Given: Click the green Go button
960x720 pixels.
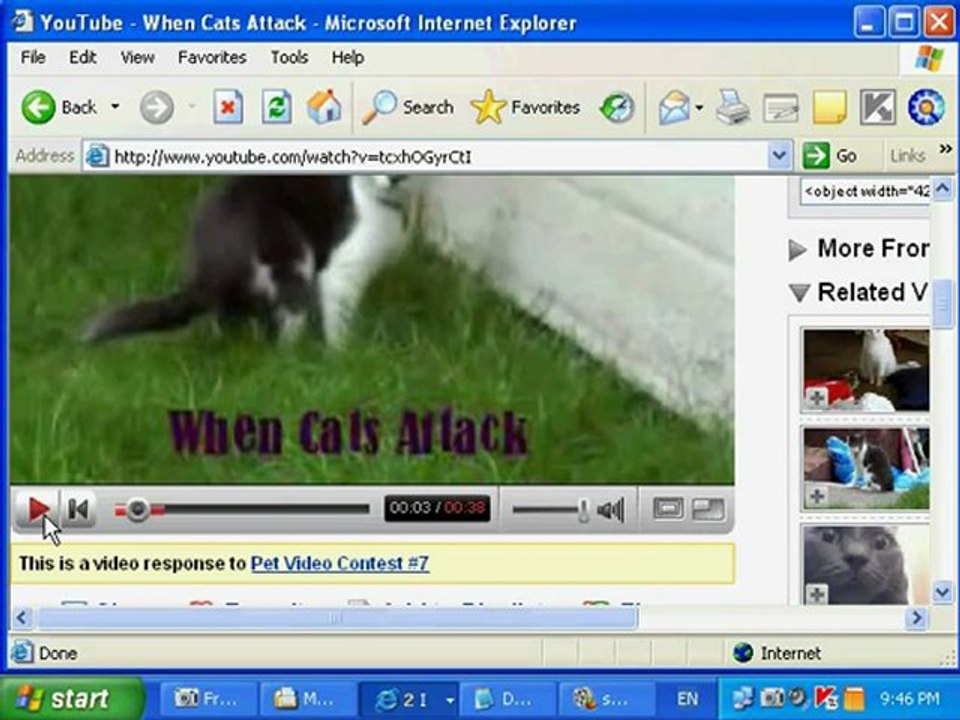Looking at the screenshot, I should (830, 156).
